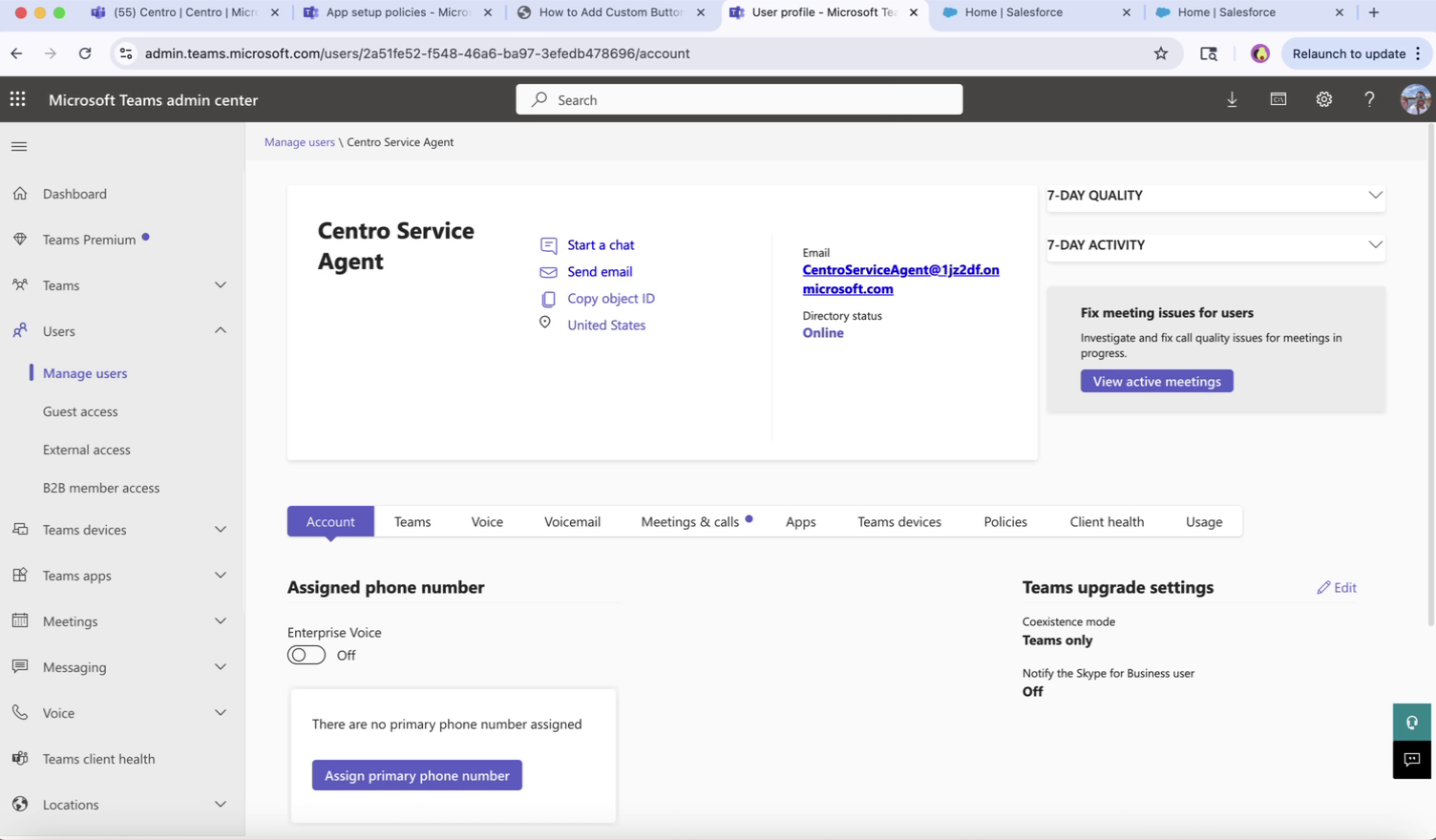This screenshot has width=1436, height=840.
Task: Click the location pin icon beside United States
Action: point(545,324)
